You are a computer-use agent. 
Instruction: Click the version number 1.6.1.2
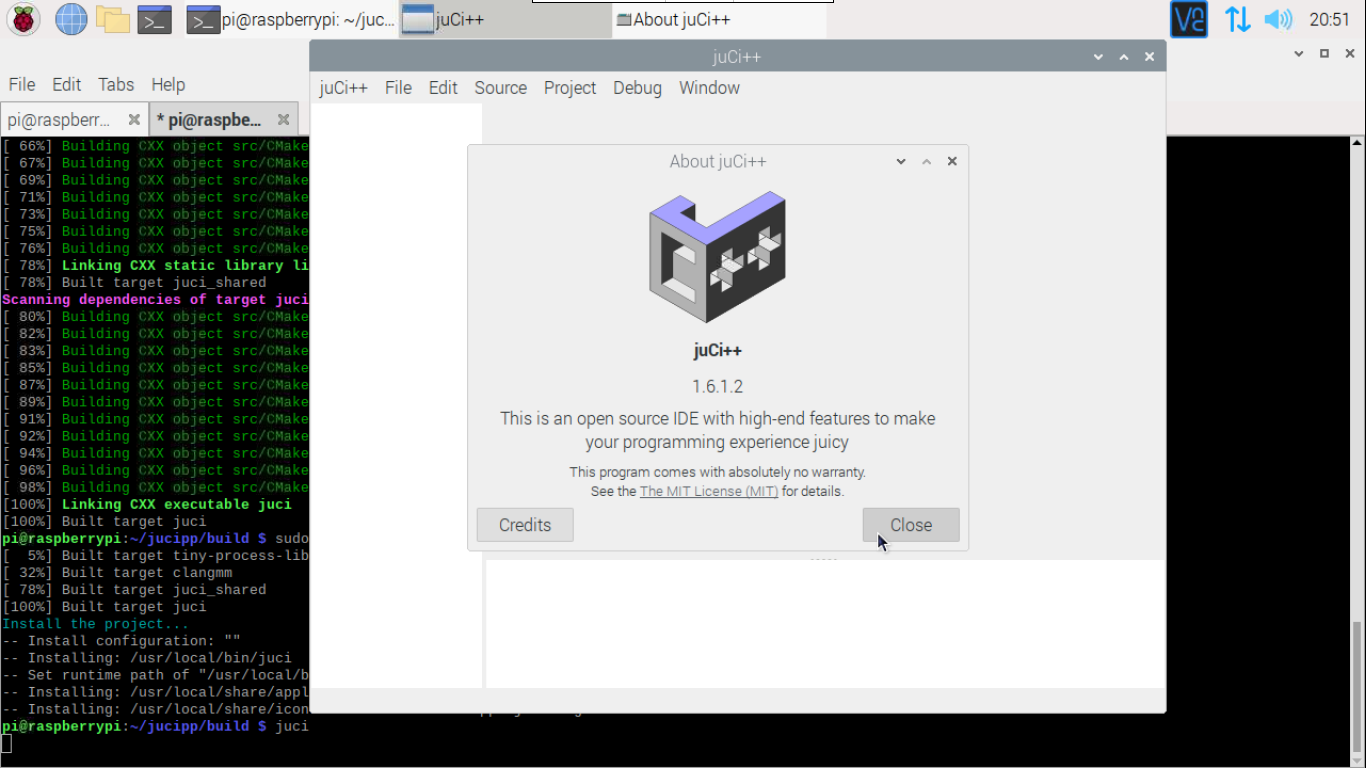tap(717, 386)
